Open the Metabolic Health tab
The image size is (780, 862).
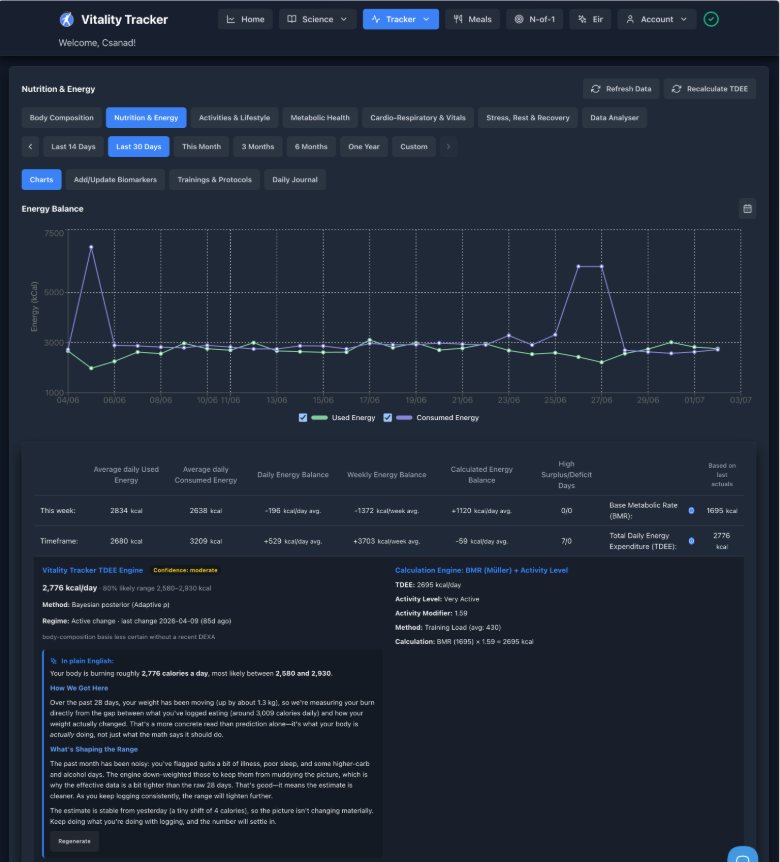(x=320, y=118)
